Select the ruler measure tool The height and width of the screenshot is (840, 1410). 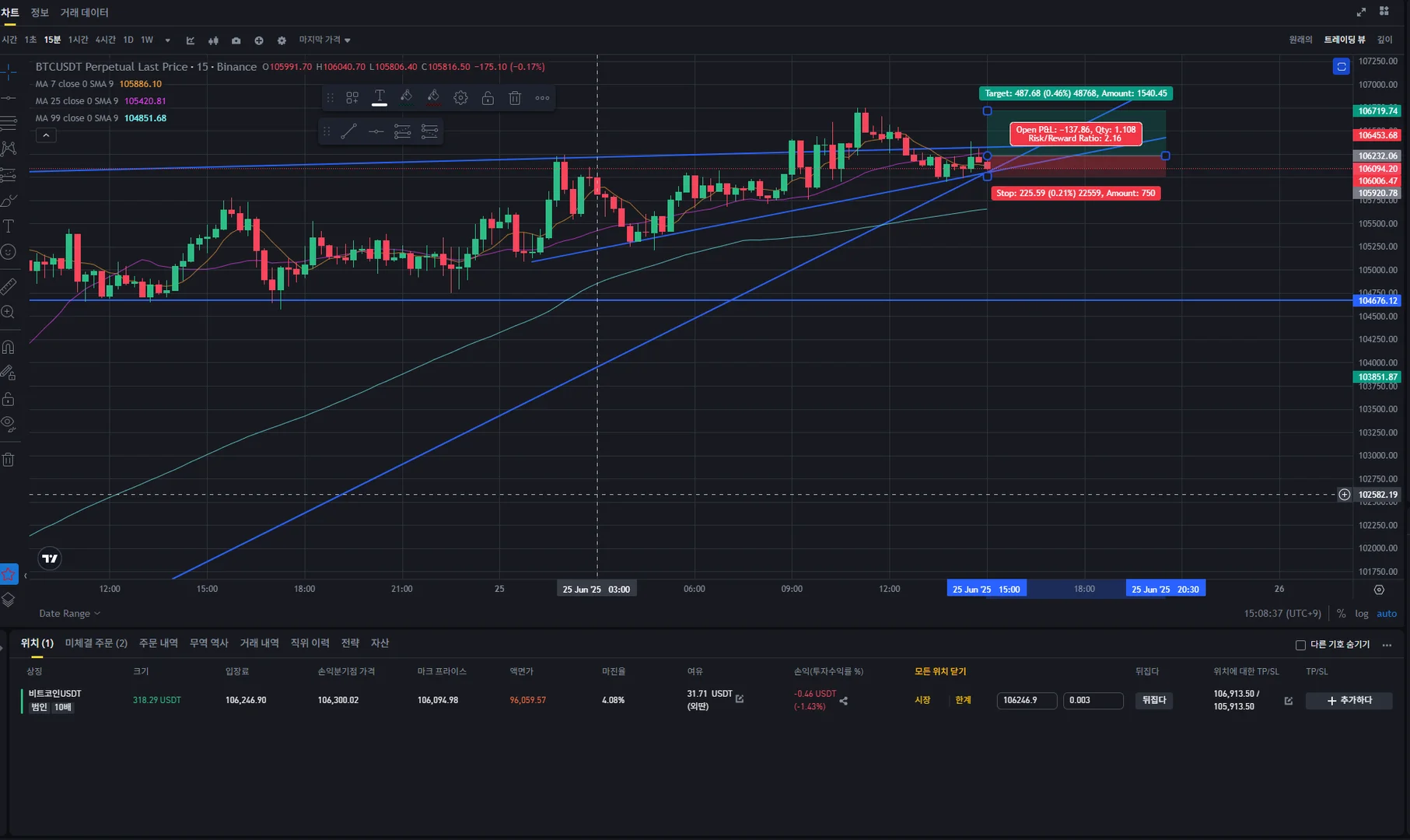(x=9, y=286)
